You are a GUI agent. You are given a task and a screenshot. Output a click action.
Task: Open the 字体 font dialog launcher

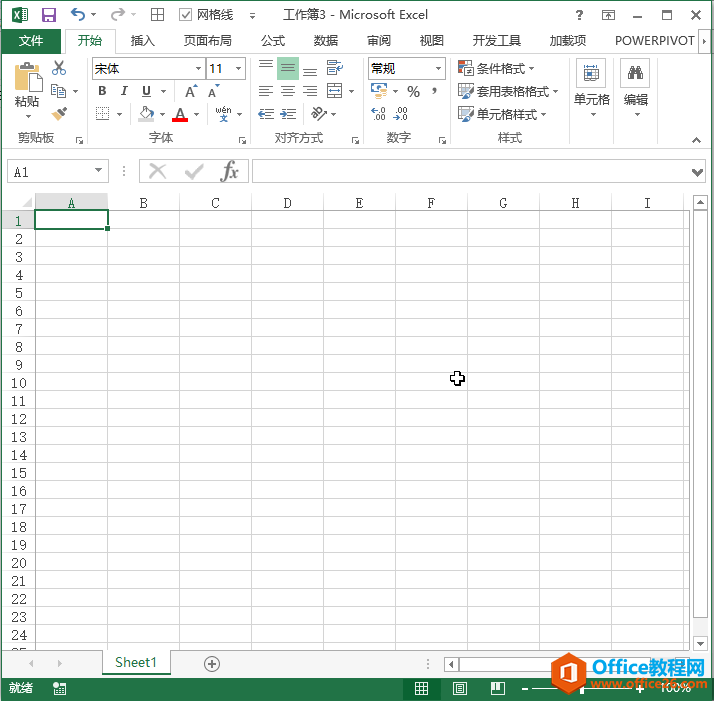click(242, 141)
